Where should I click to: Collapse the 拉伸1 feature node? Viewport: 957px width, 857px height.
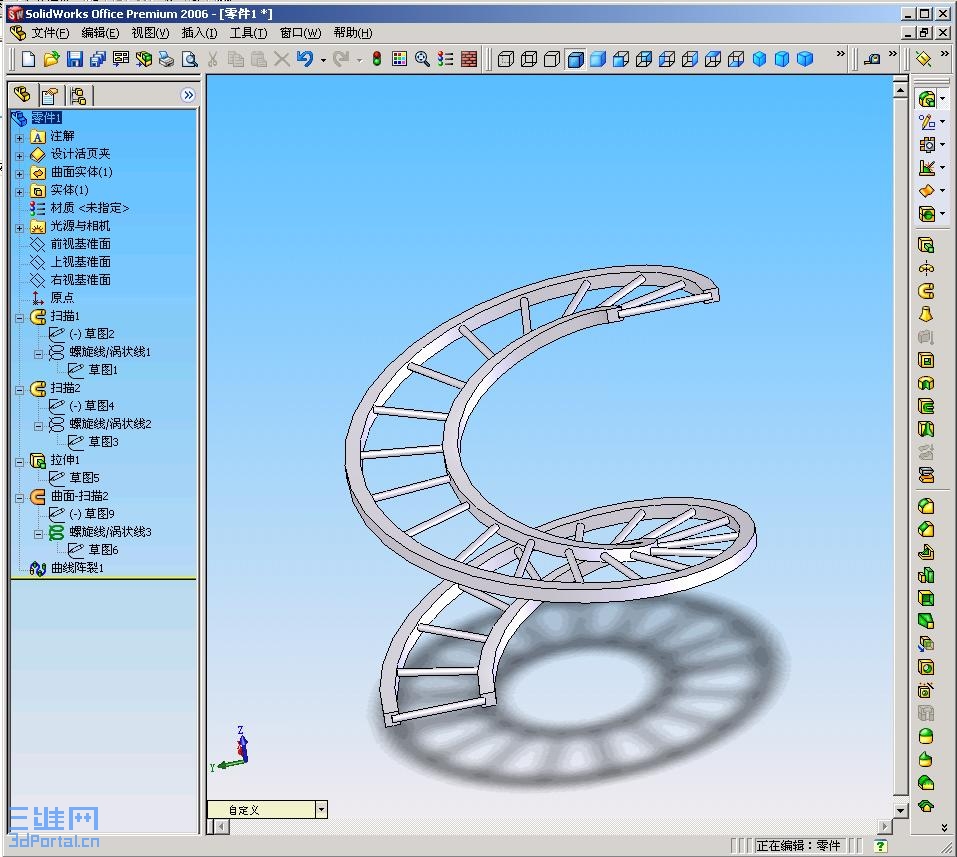[20, 462]
